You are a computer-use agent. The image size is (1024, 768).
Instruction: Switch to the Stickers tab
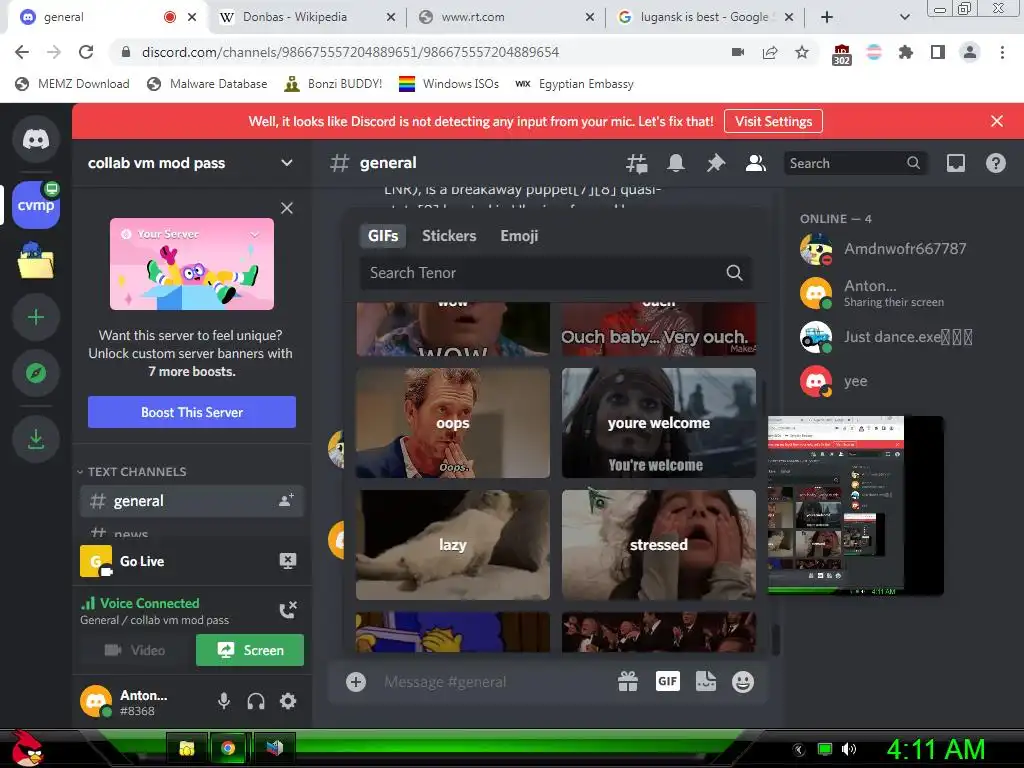[449, 236]
